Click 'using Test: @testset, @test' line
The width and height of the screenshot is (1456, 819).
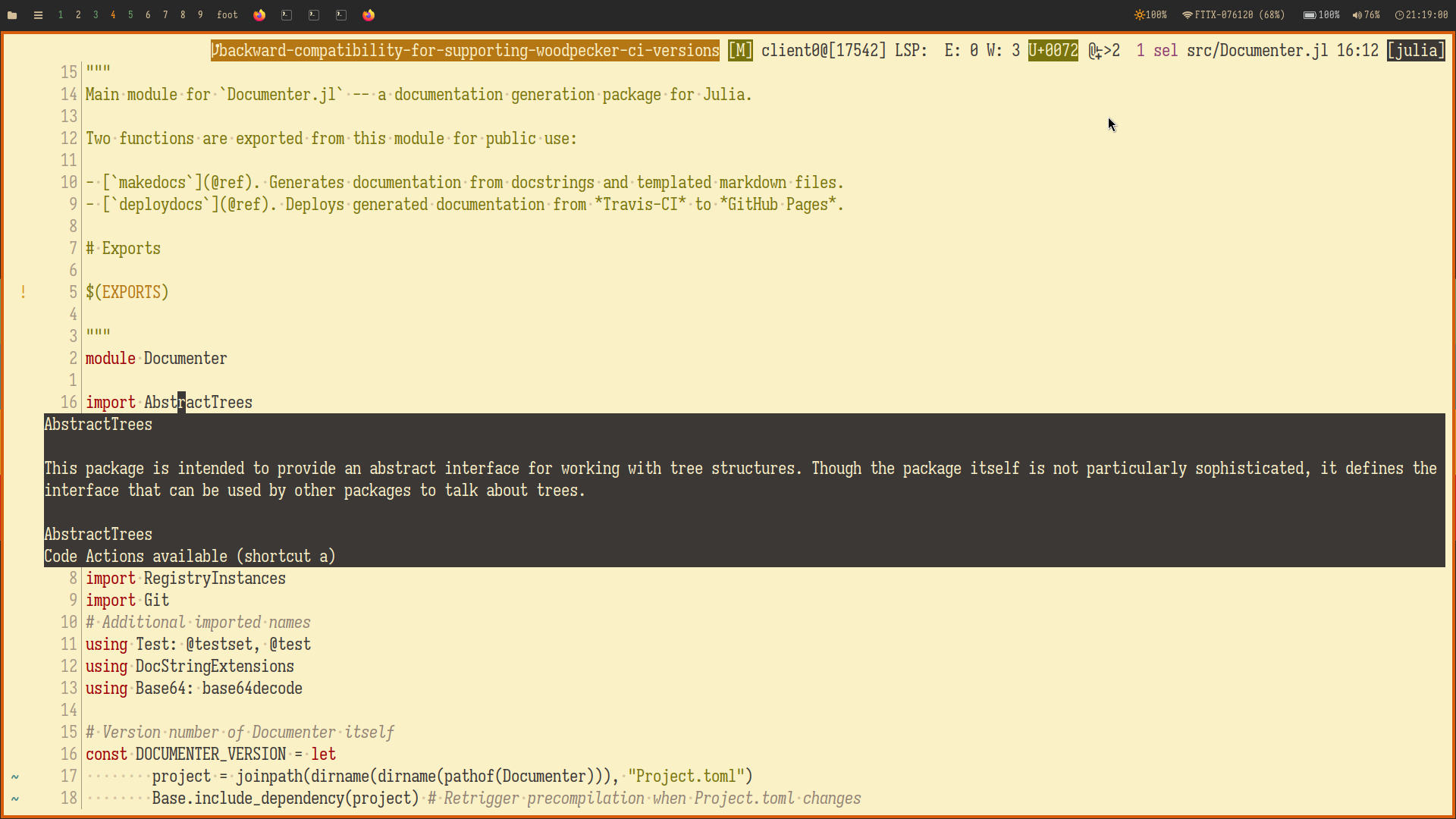point(198,645)
